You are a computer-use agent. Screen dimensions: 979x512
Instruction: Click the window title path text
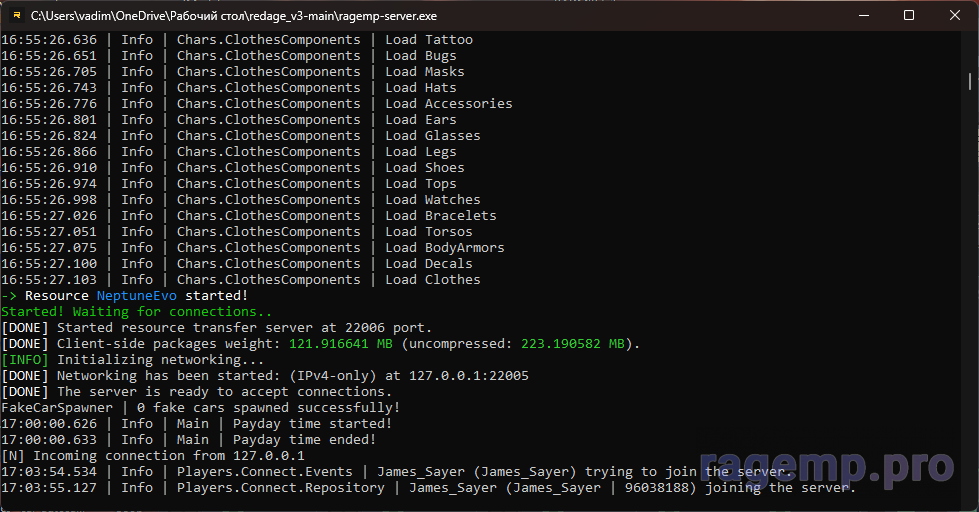233,16
